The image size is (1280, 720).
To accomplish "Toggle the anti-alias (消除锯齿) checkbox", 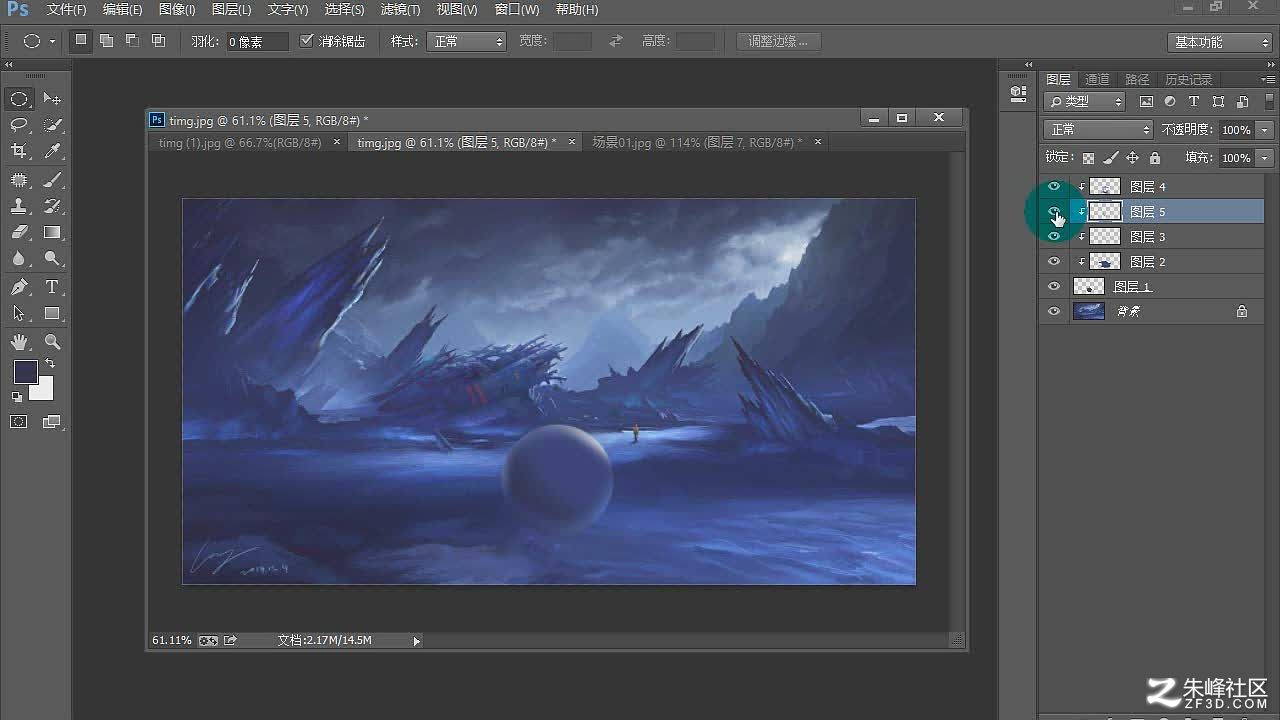I will (307, 41).
